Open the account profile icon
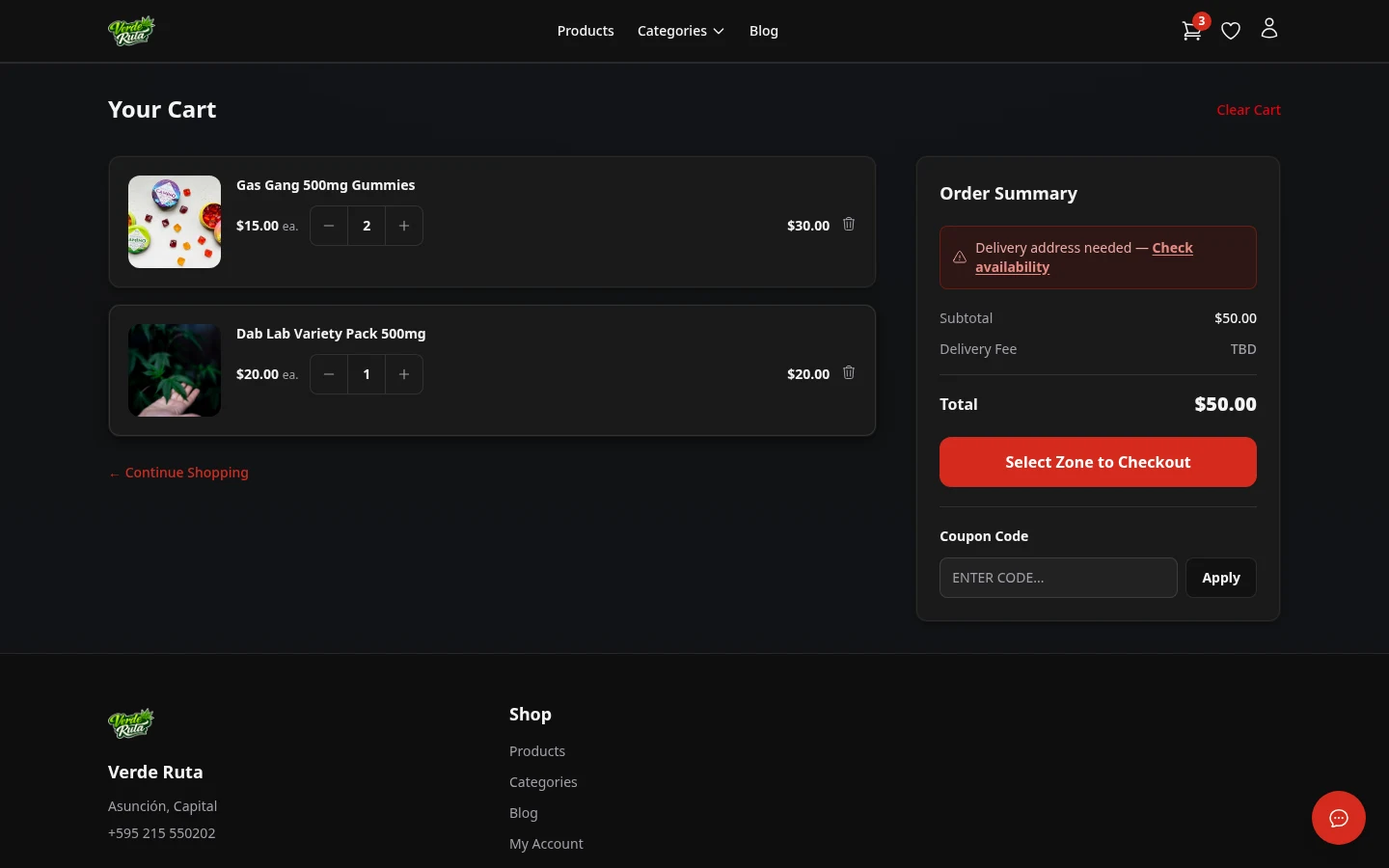Viewport: 1389px width, 868px height. [x=1269, y=28]
